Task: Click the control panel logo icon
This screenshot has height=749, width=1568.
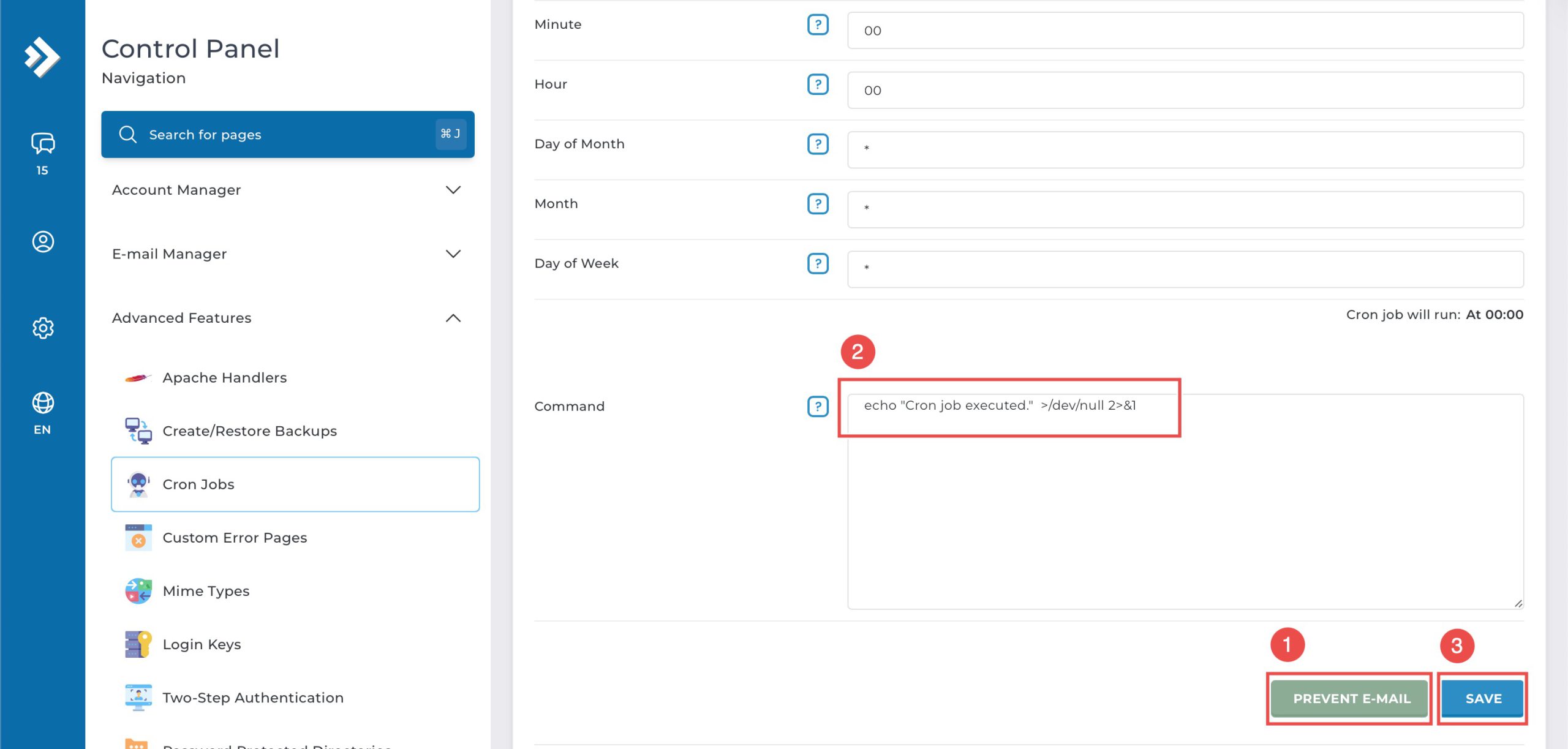Action: [x=42, y=57]
